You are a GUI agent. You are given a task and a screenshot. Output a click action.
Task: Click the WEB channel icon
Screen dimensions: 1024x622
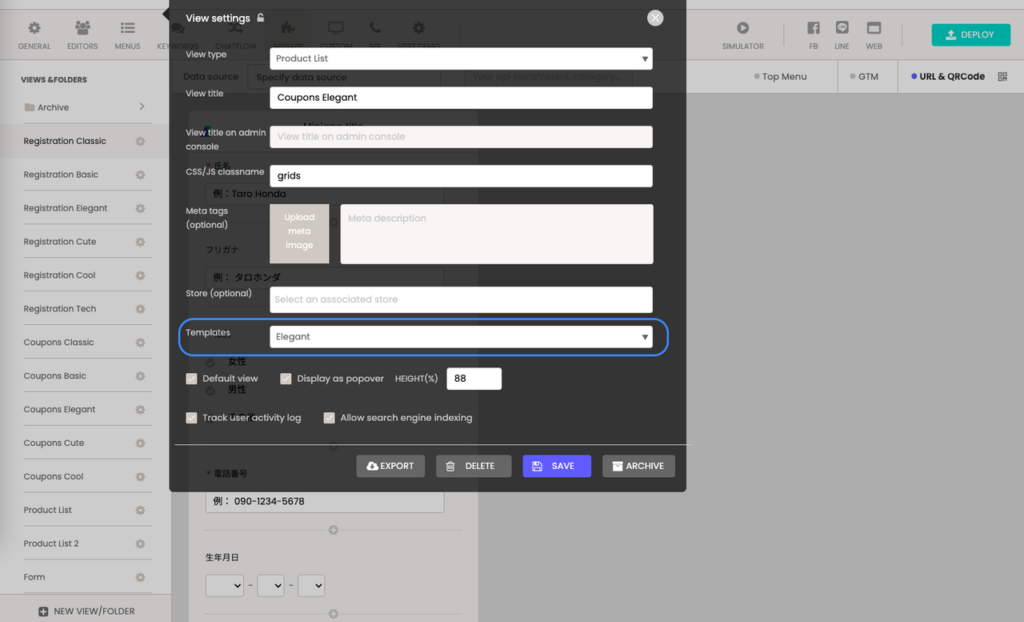[x=873, y=29]
